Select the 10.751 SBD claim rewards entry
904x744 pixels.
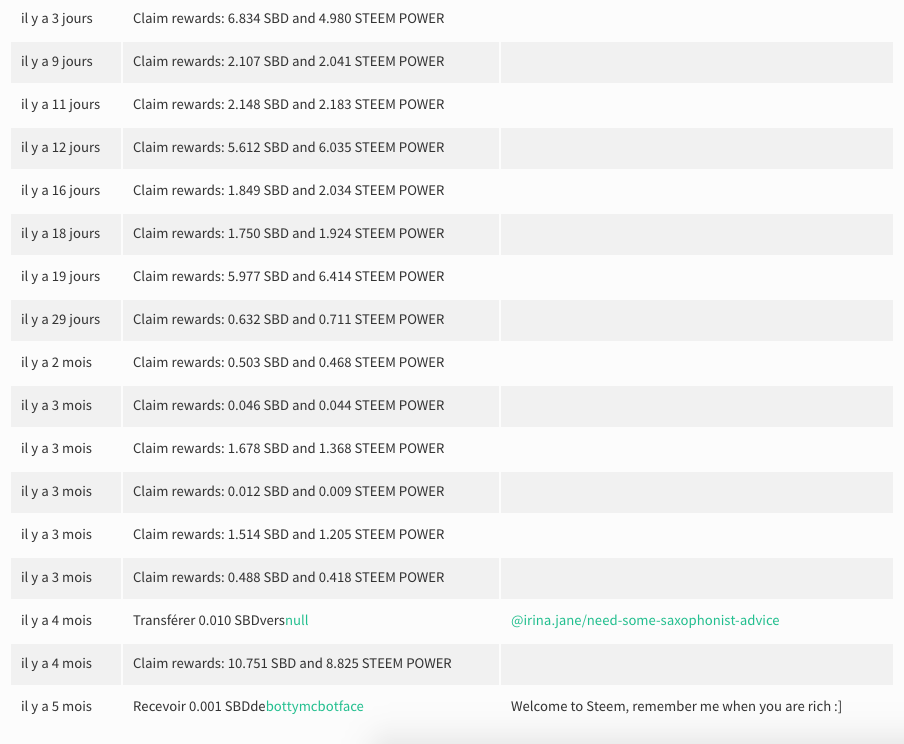292,663
